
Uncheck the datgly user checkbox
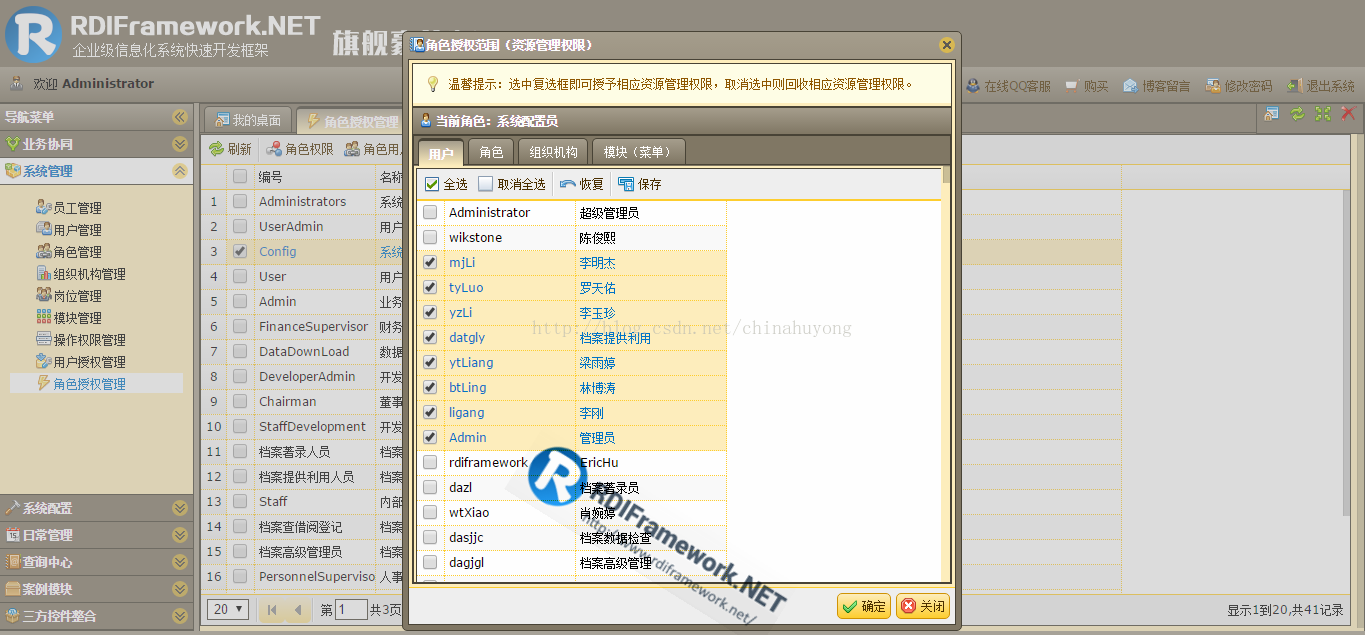[x=430, y=337]
